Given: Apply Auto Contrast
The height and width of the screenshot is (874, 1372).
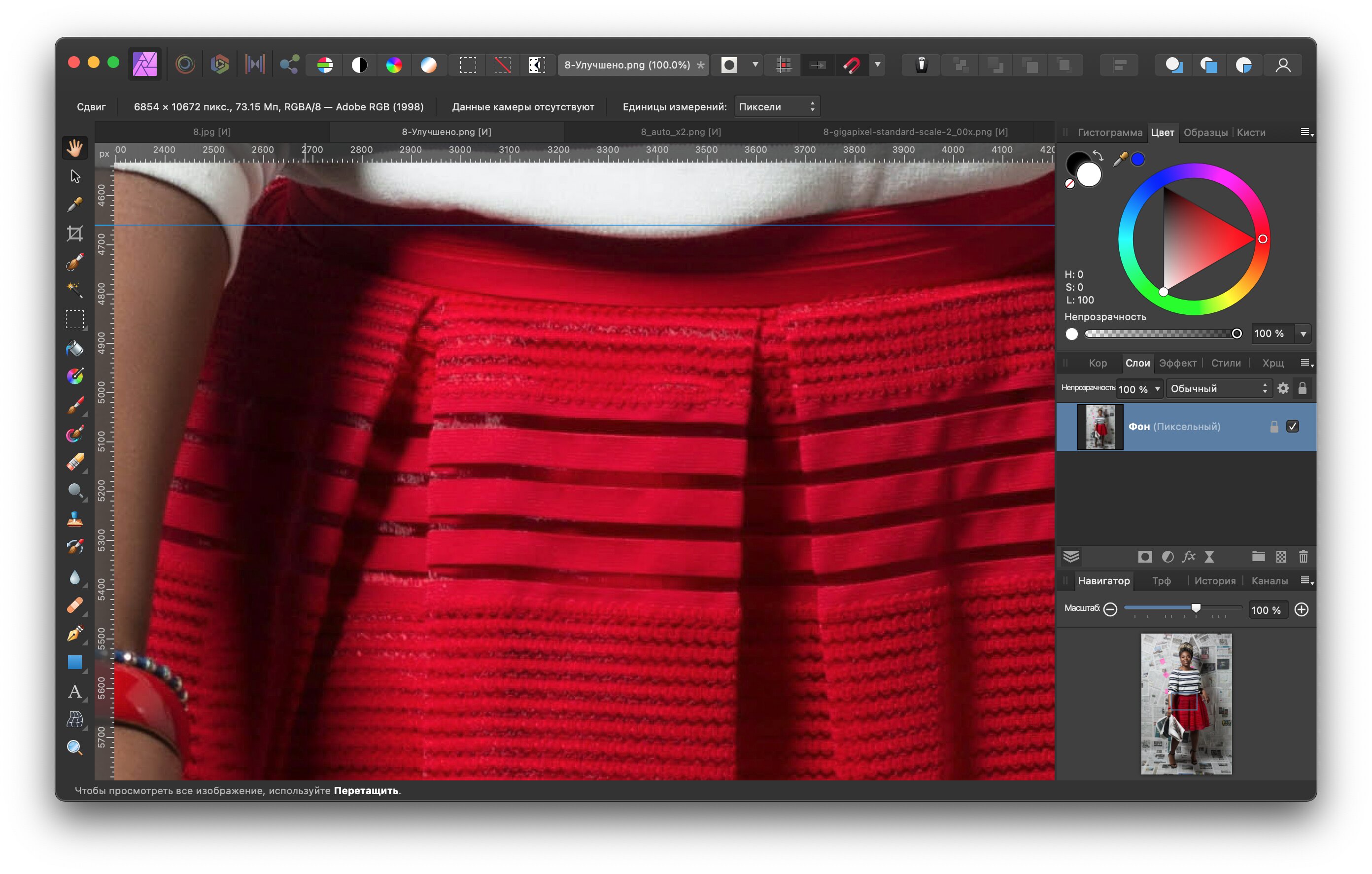Looking at the screenshot, I should click(360, 65).
